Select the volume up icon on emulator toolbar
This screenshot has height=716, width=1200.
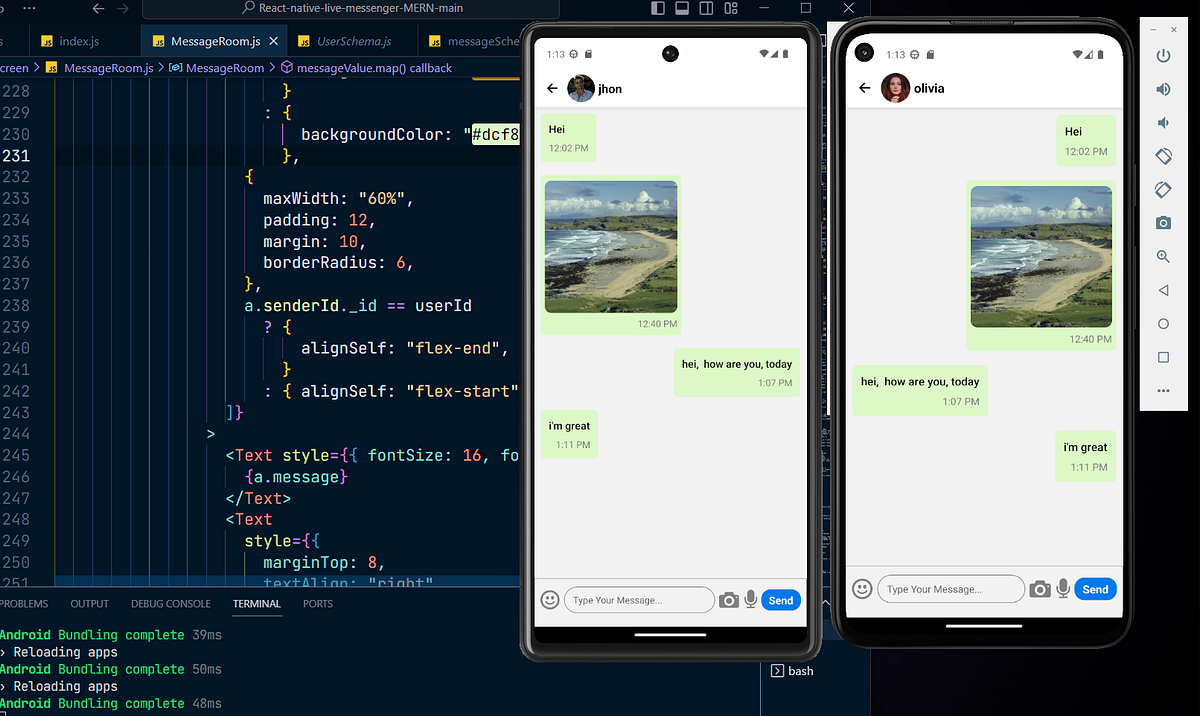coord(1162,88)
